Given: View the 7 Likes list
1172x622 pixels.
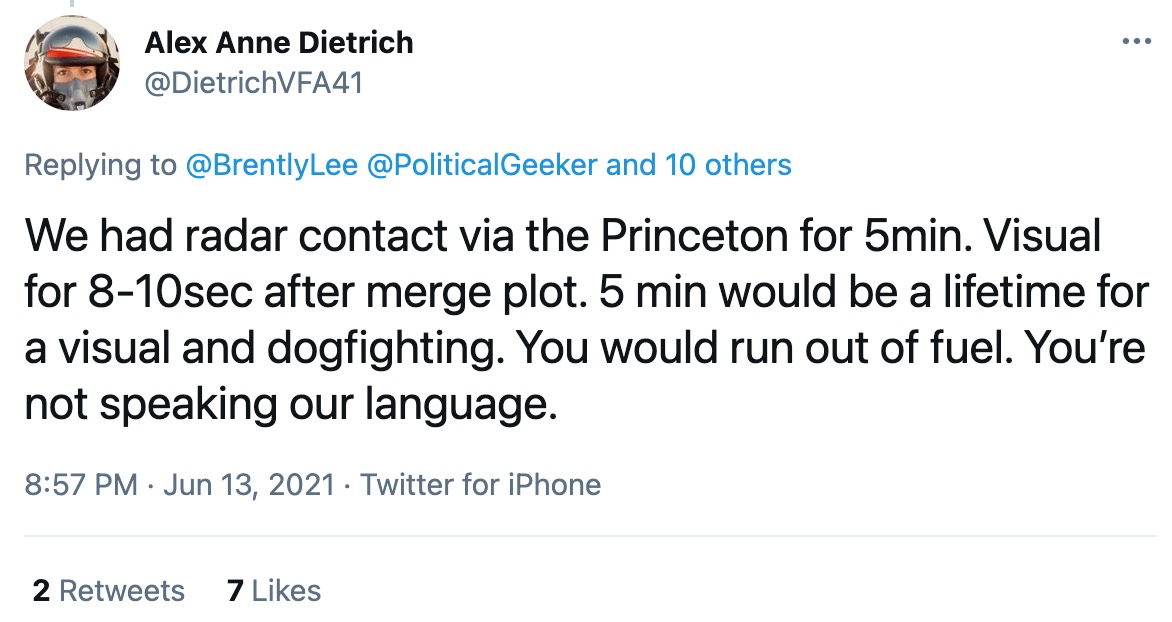Looking at the screenshot, I should click(x=273, y=591).
